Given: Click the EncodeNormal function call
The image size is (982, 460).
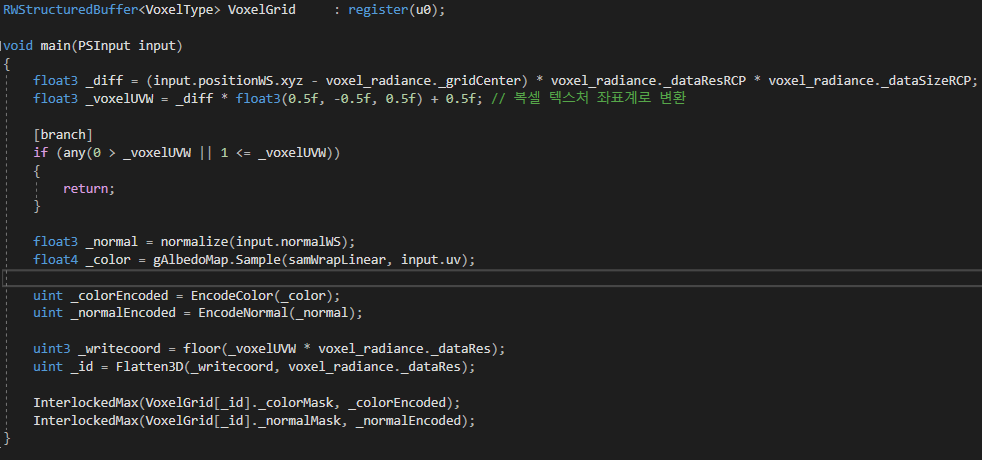Looking at the screenshot, I should coord(243,312).
